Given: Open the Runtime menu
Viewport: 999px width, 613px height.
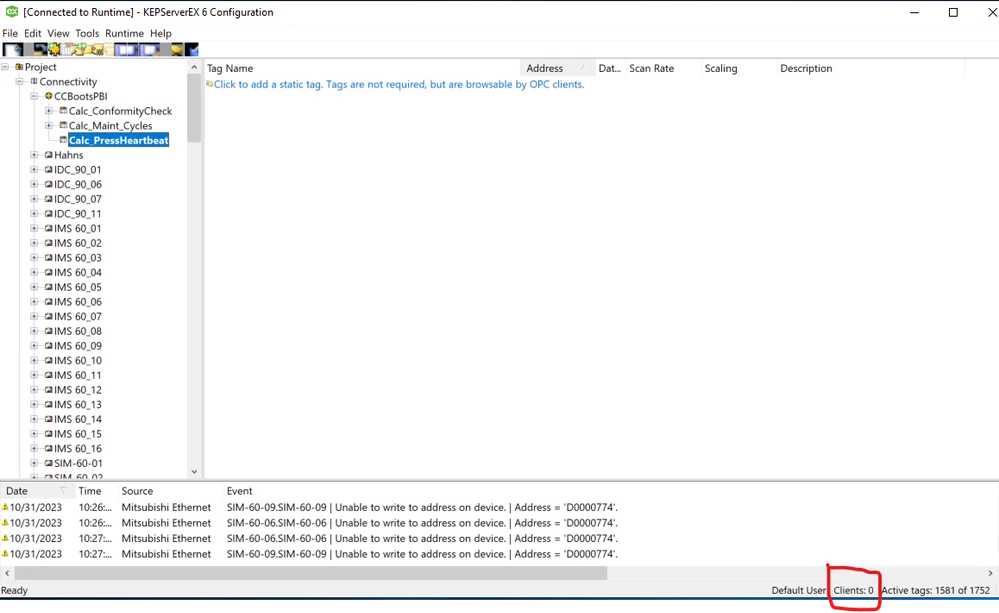Looking at the screenshot, I should 124,33.
